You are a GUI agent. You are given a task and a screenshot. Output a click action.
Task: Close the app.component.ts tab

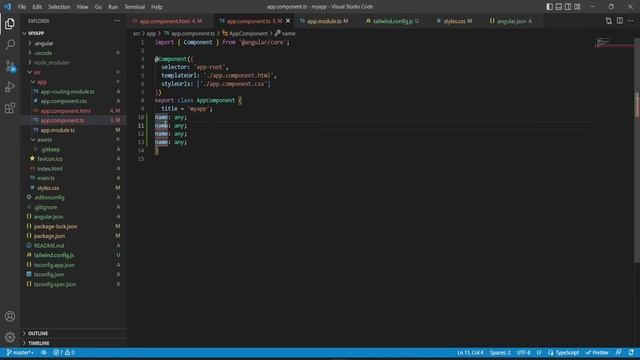pos(288,21)
